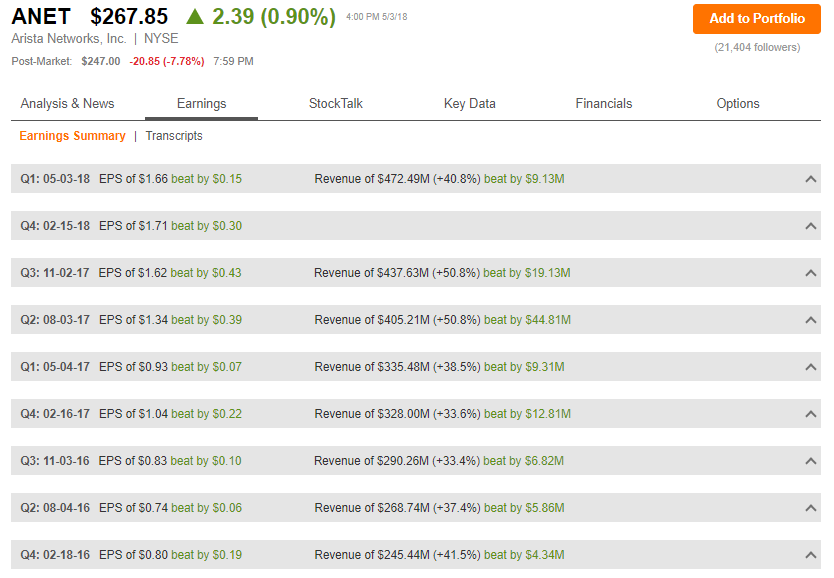Click Q1: 05-03-18 EPS of $1.66 text
This screenshot has width=834, height=578.
coord(94,179)
